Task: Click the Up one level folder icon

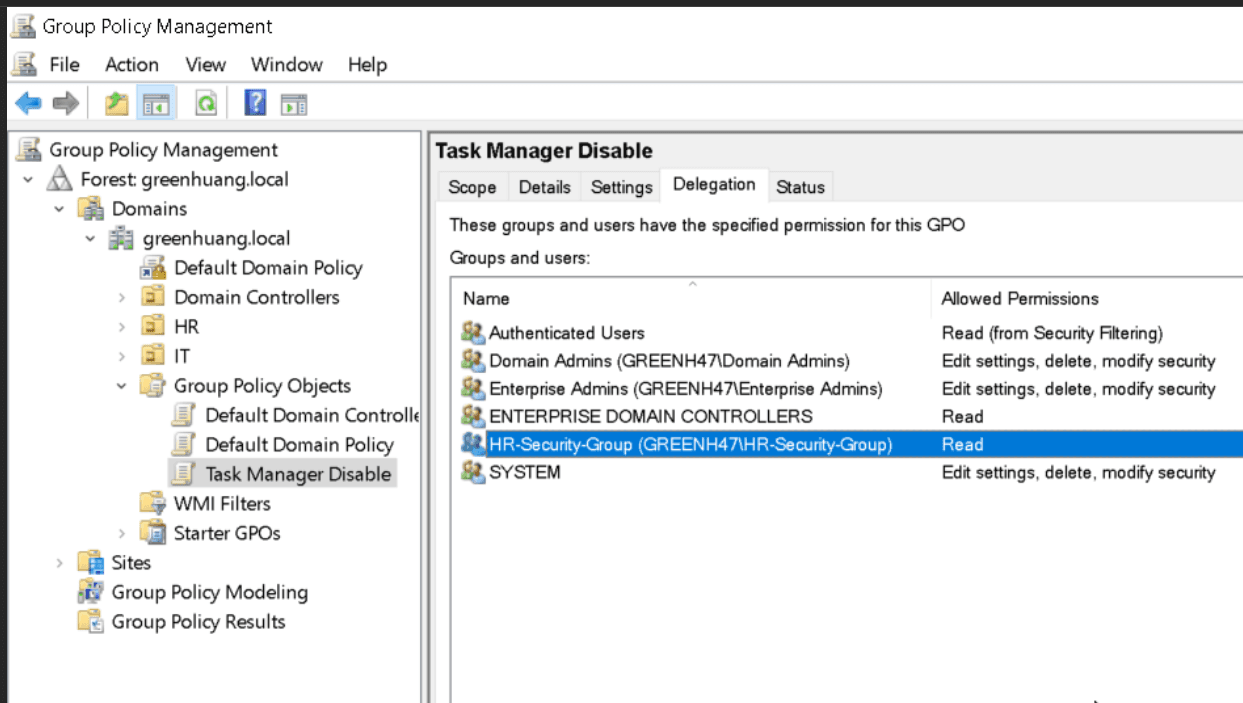Action: coord(117,102)
